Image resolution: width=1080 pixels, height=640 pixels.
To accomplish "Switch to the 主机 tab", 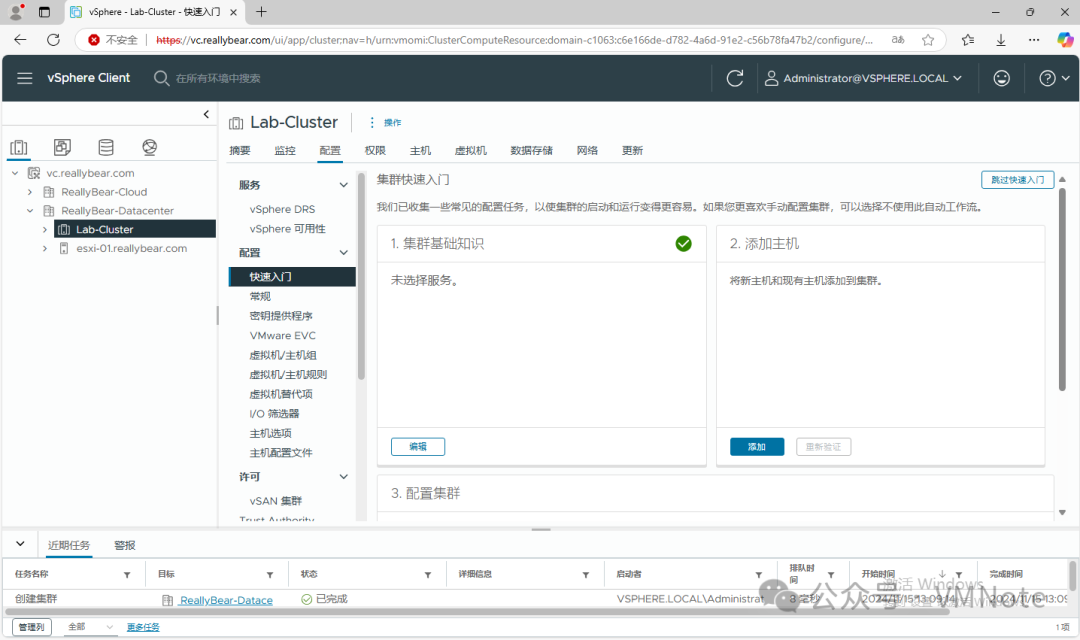I will (x=420, y=151).
